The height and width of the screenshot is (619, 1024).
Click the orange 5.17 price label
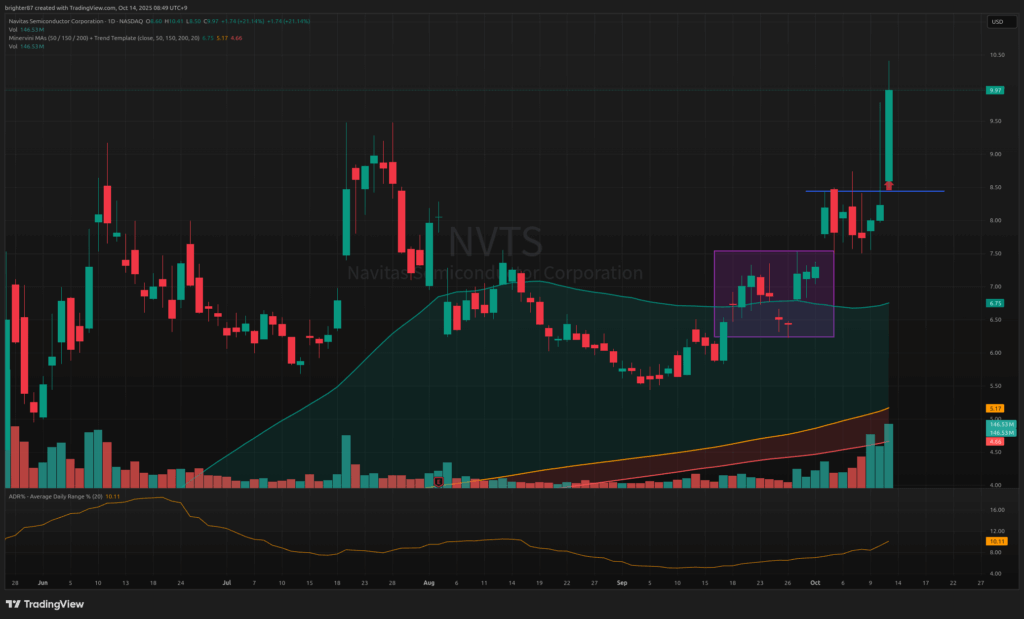coord(995,408)
